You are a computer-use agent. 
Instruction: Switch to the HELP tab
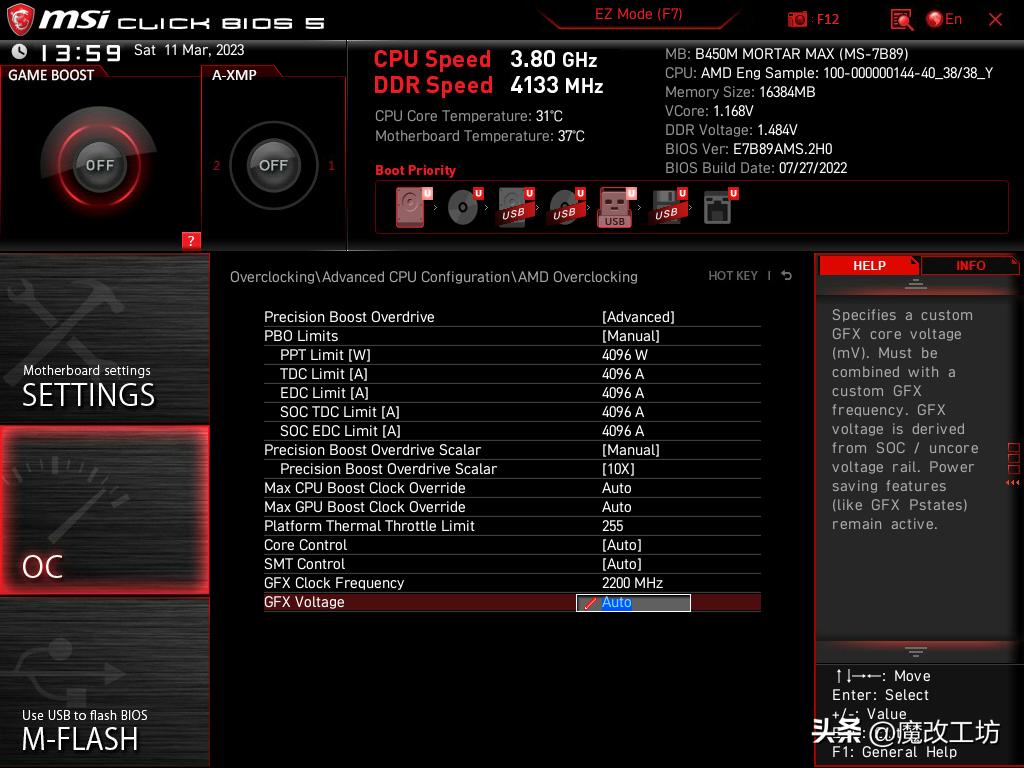[868, 265]
